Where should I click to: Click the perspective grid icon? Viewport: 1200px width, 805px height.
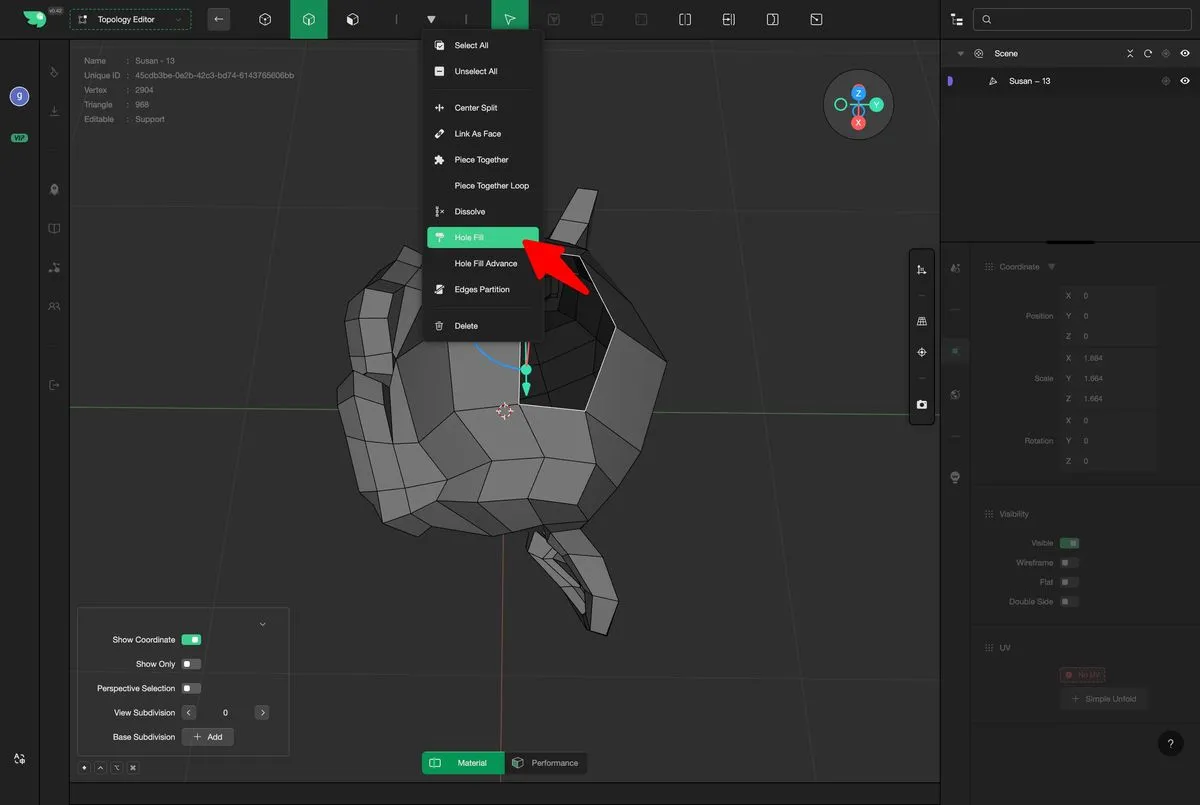(921, 321)
